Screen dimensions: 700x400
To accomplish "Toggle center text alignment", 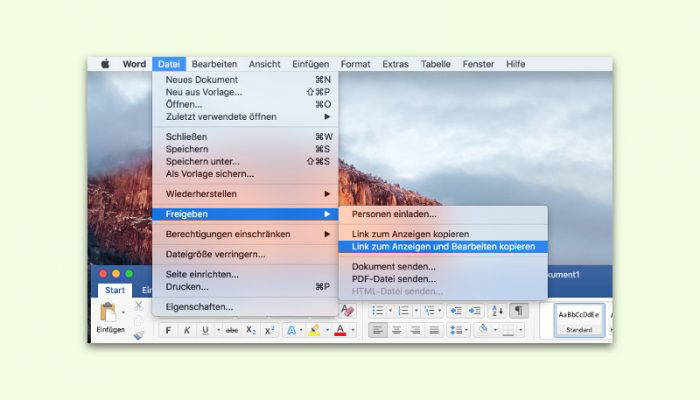I will point(396,330).
